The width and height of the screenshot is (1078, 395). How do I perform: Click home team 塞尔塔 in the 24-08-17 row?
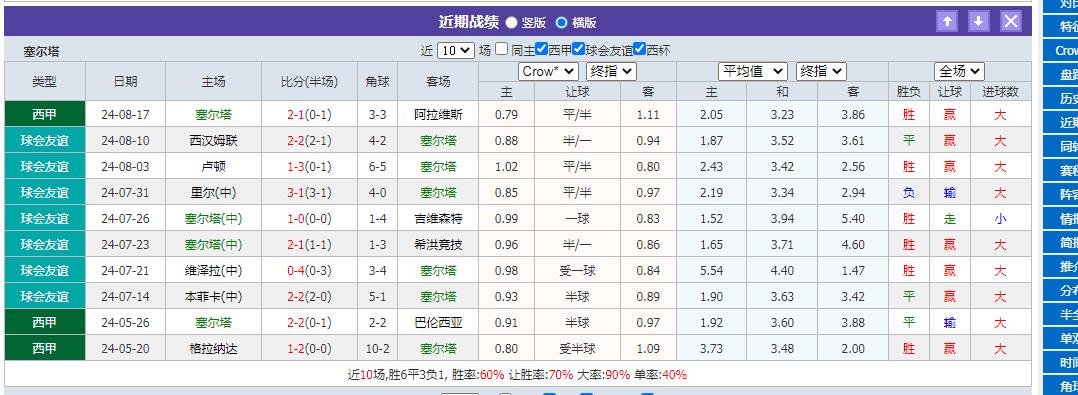coord(213,115)
